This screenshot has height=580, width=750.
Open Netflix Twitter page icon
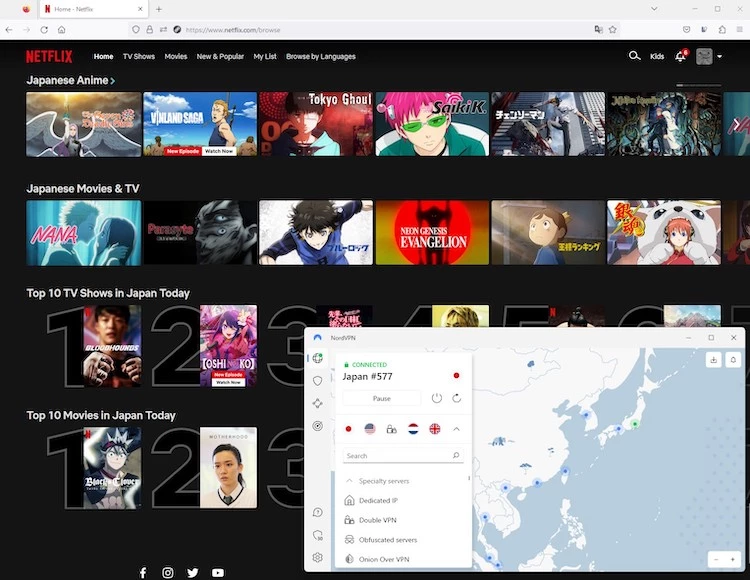tap(193, 572)
